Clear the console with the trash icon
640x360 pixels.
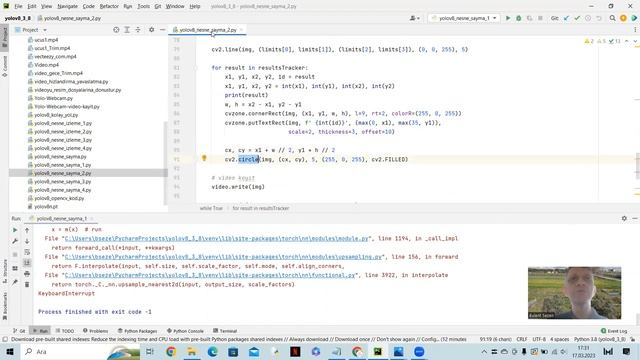27,284
